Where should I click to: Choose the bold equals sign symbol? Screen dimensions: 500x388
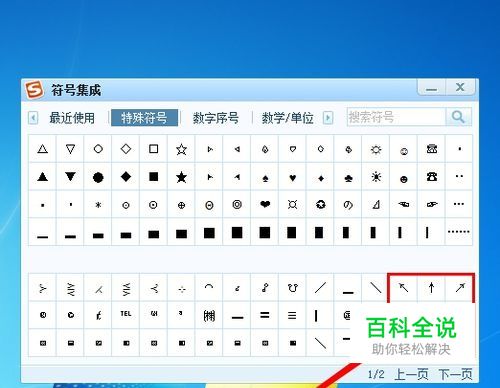pyautogui.click(x=265, y=315)
